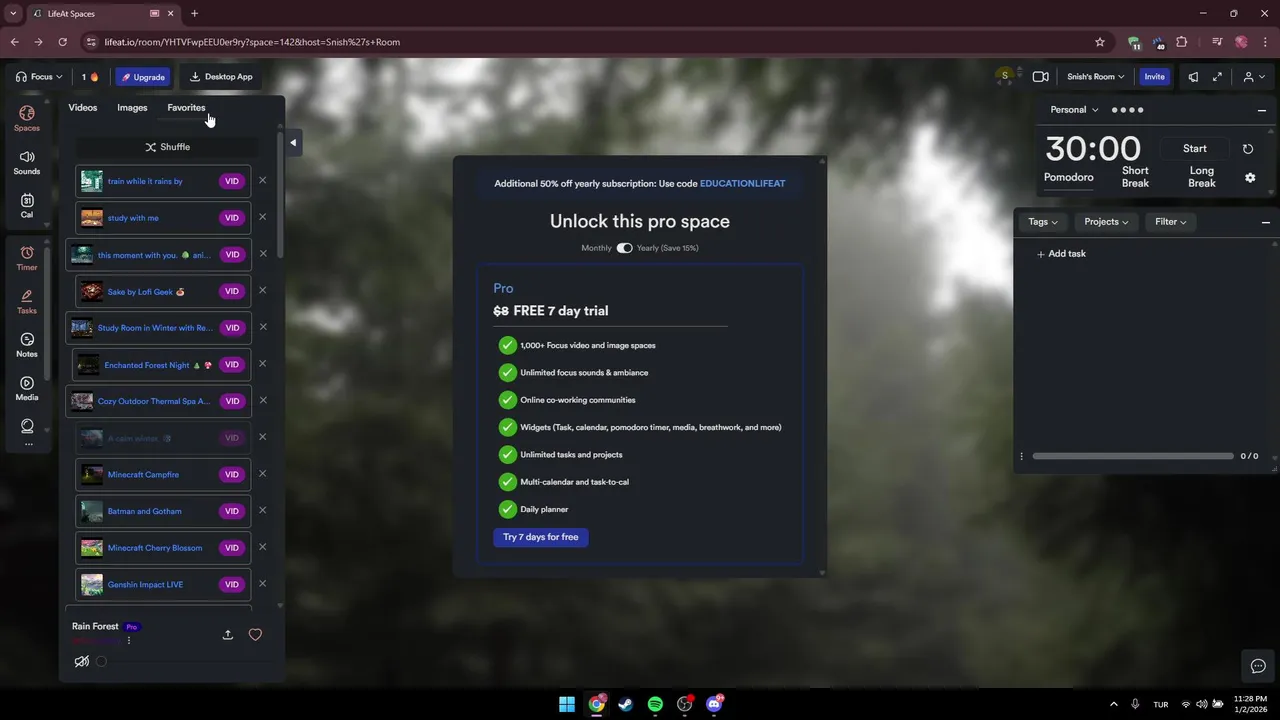Download the Desktop App
The width and height of the screenshot is (1280, 720).
(221, 77)
